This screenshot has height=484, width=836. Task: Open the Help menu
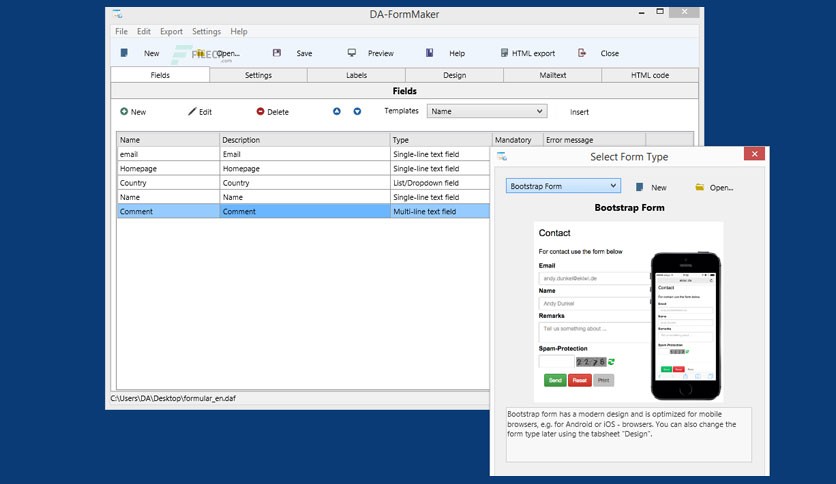click(239, 31)
